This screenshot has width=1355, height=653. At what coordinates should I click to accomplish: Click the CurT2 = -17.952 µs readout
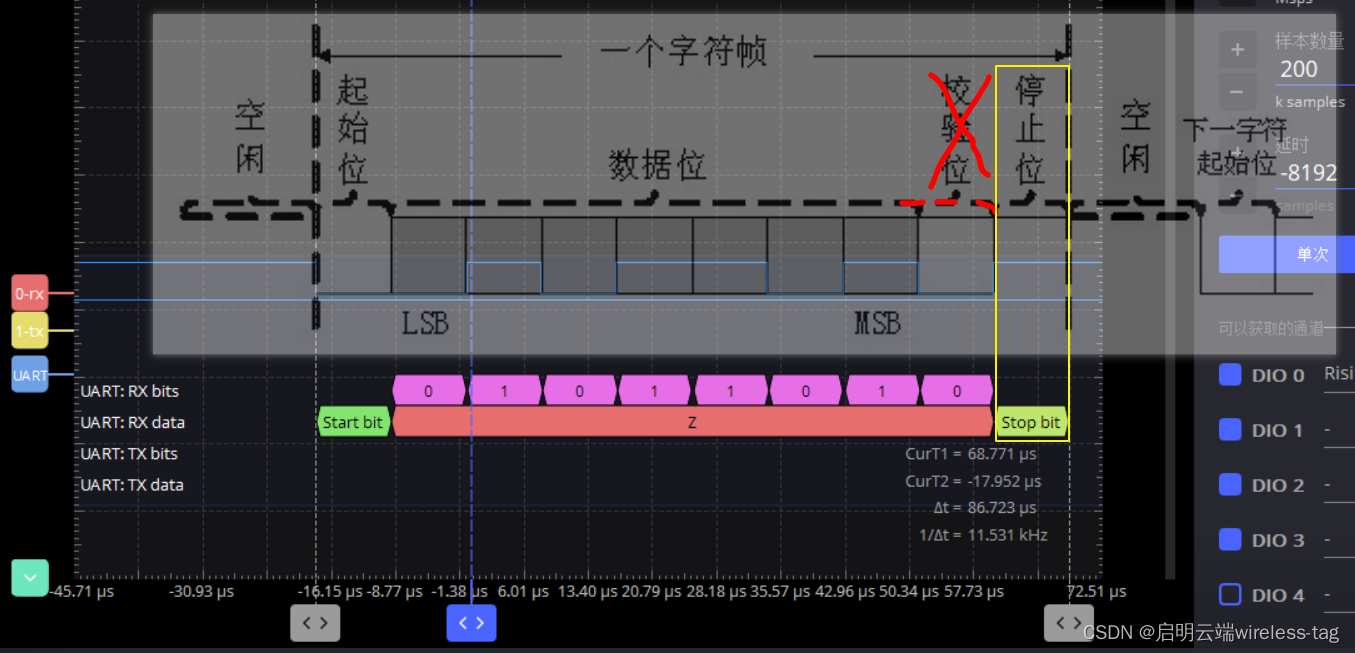(x=971, y=481)
